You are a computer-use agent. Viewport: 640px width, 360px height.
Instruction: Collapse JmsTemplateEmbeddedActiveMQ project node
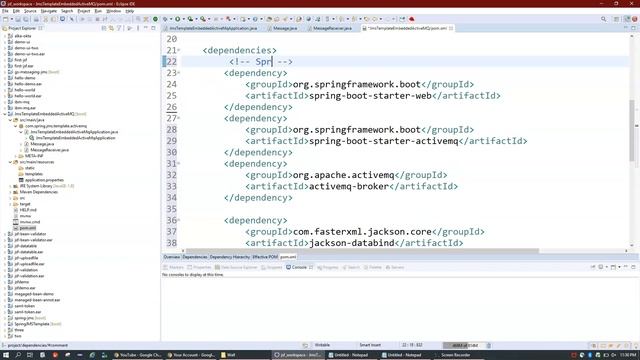[x=5, y=114]
